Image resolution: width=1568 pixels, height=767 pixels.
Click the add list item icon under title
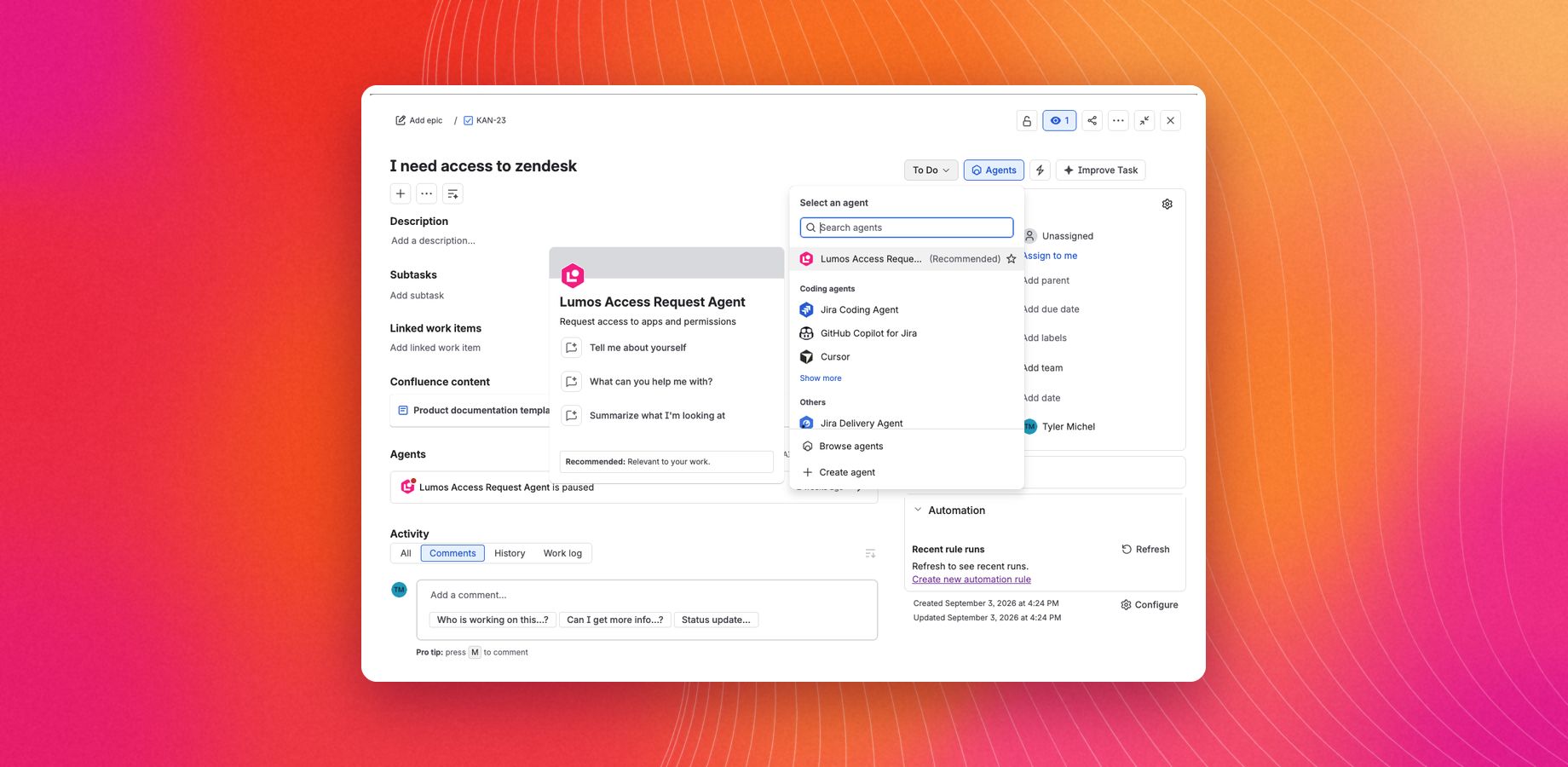coord(453,193)
